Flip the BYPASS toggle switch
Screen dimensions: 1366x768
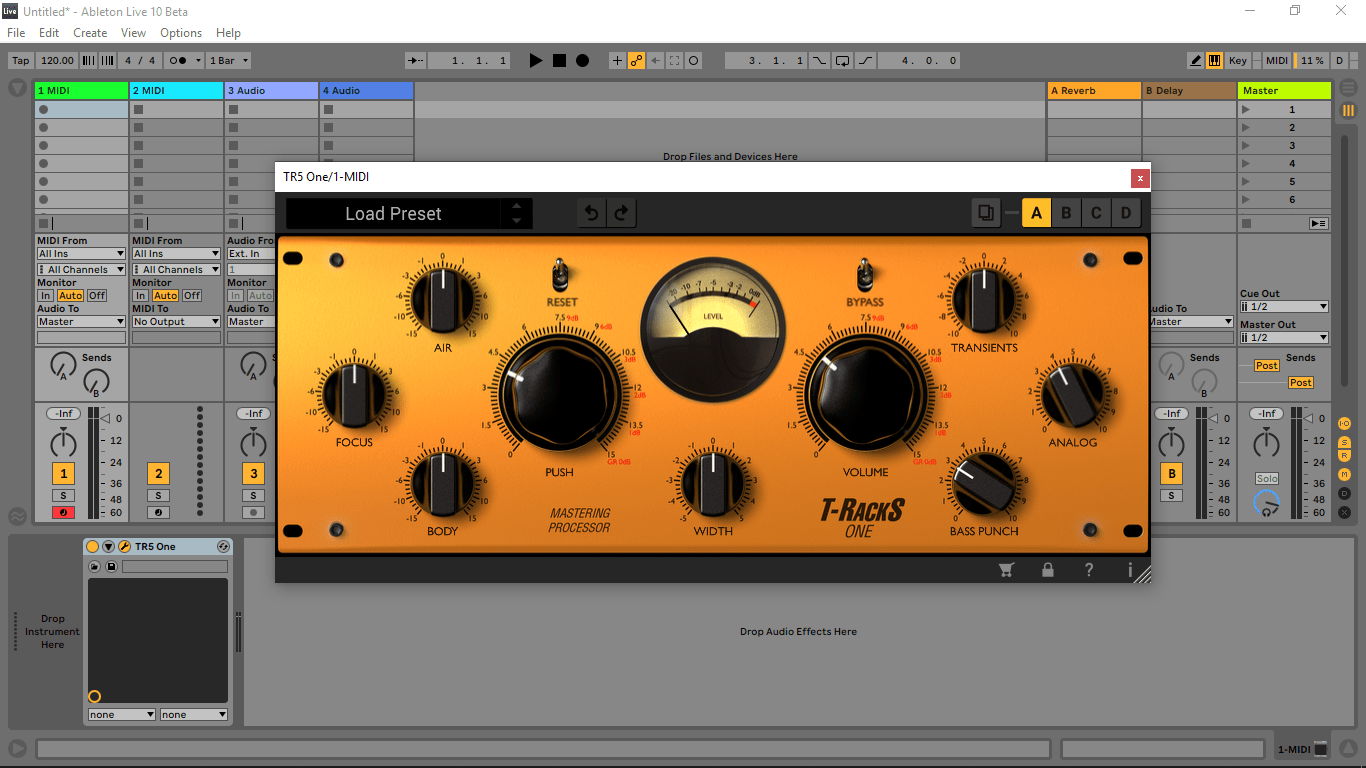coord(865,273)
